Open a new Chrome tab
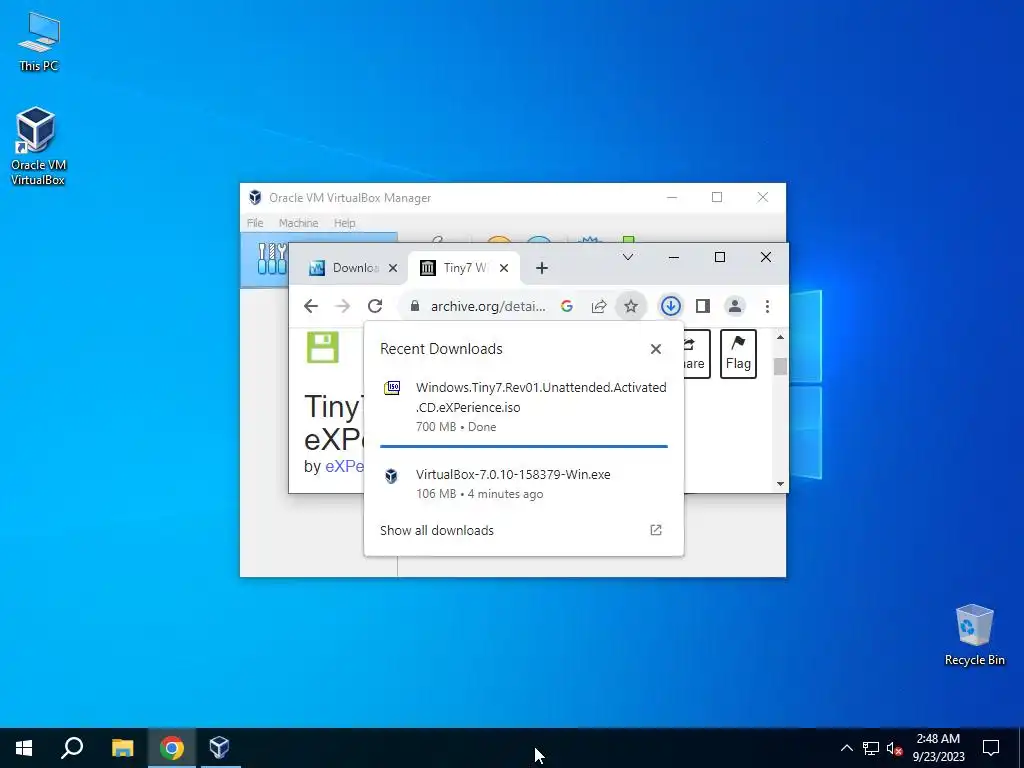 541,268
